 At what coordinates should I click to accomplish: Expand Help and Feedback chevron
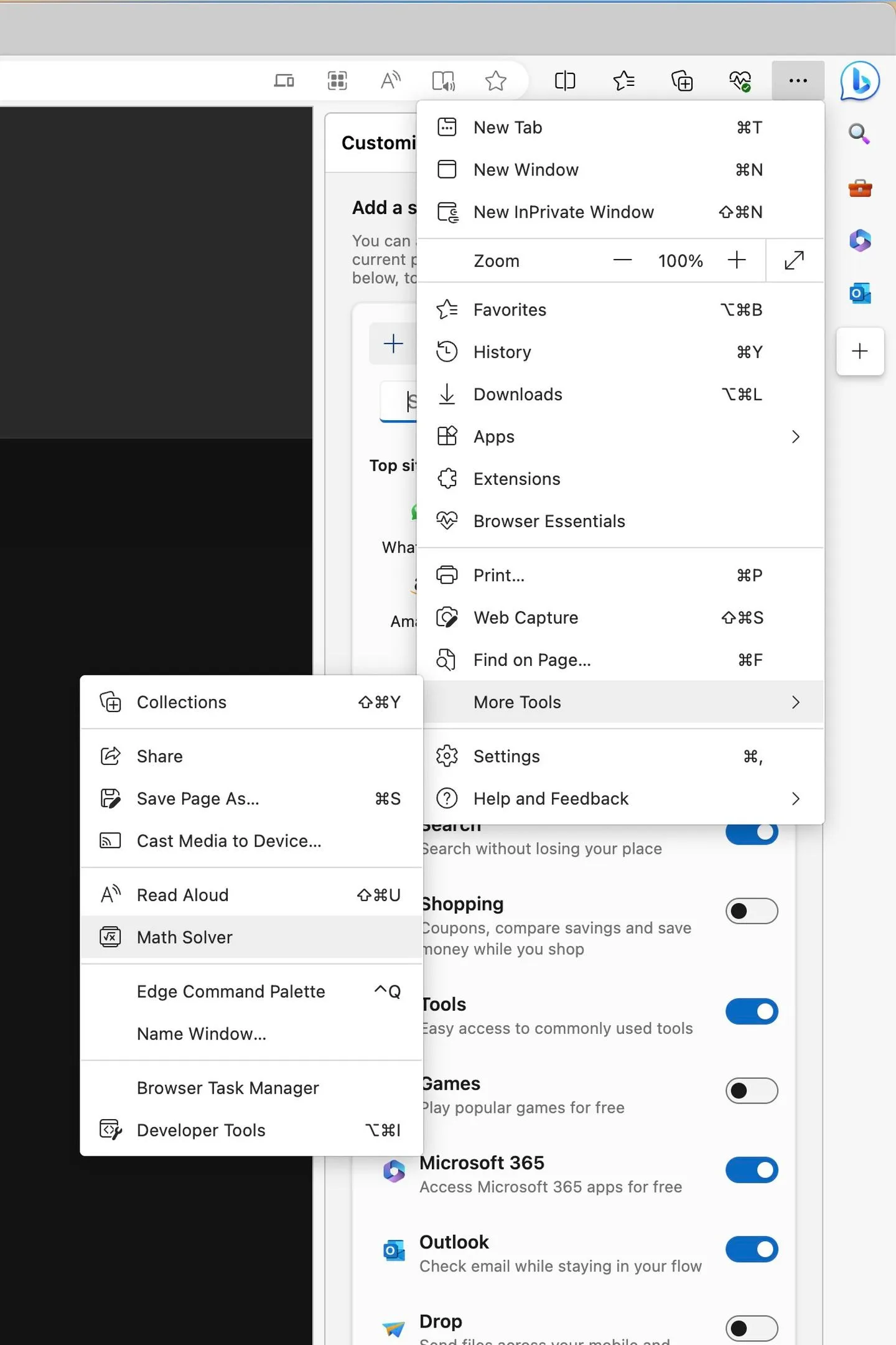click(x=795, y=799)
